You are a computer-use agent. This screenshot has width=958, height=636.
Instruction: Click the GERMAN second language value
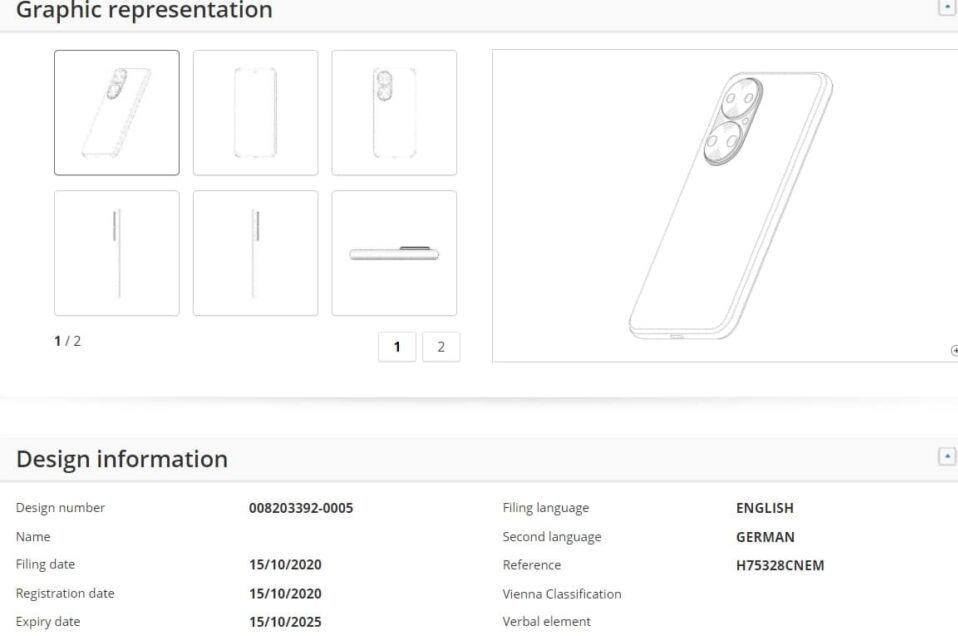766,537
